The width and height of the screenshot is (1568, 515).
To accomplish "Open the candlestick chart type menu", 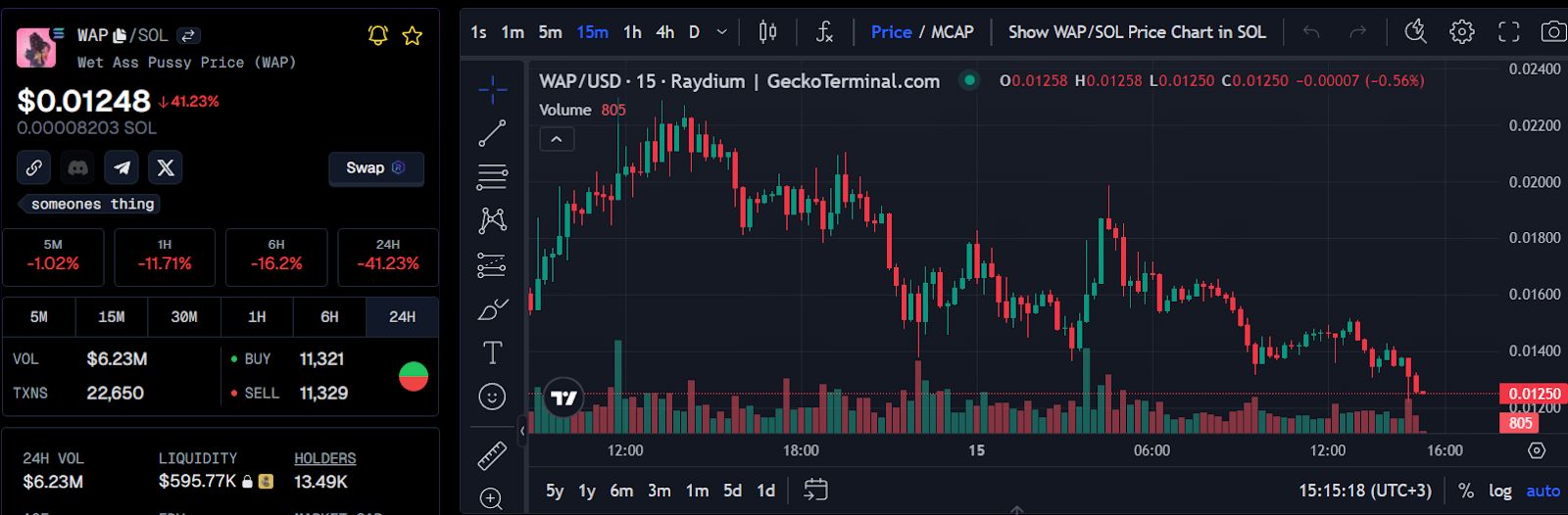I will click(768, 32).
